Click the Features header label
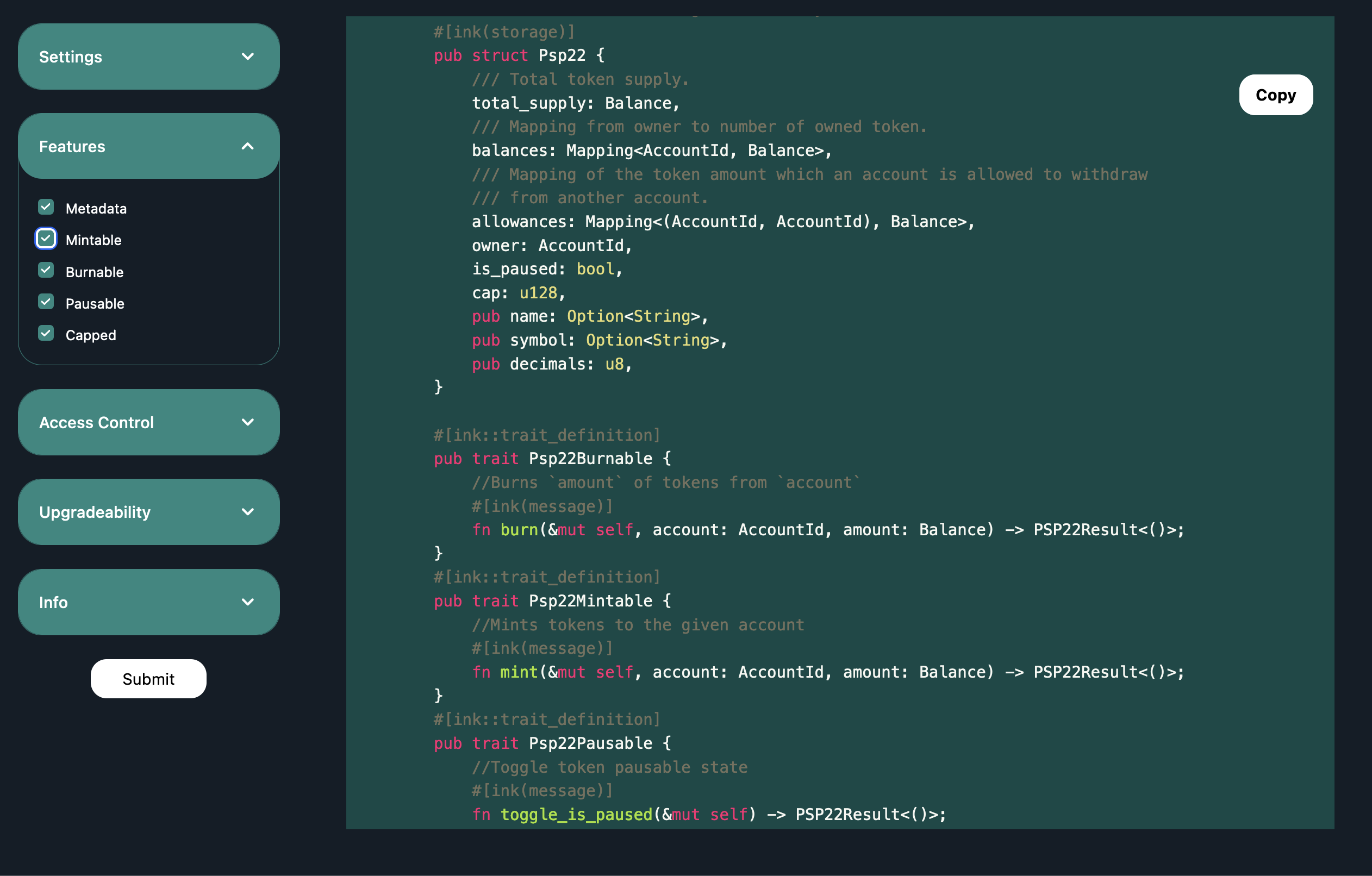 [x=72, y=147]
